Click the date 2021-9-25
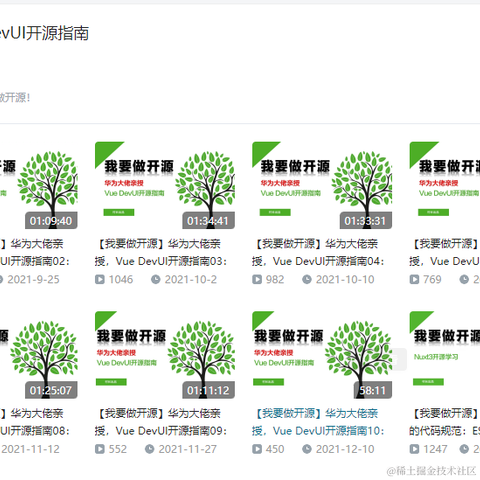The image size is (480, 480). pyautogui.click(x=33, y=279)
